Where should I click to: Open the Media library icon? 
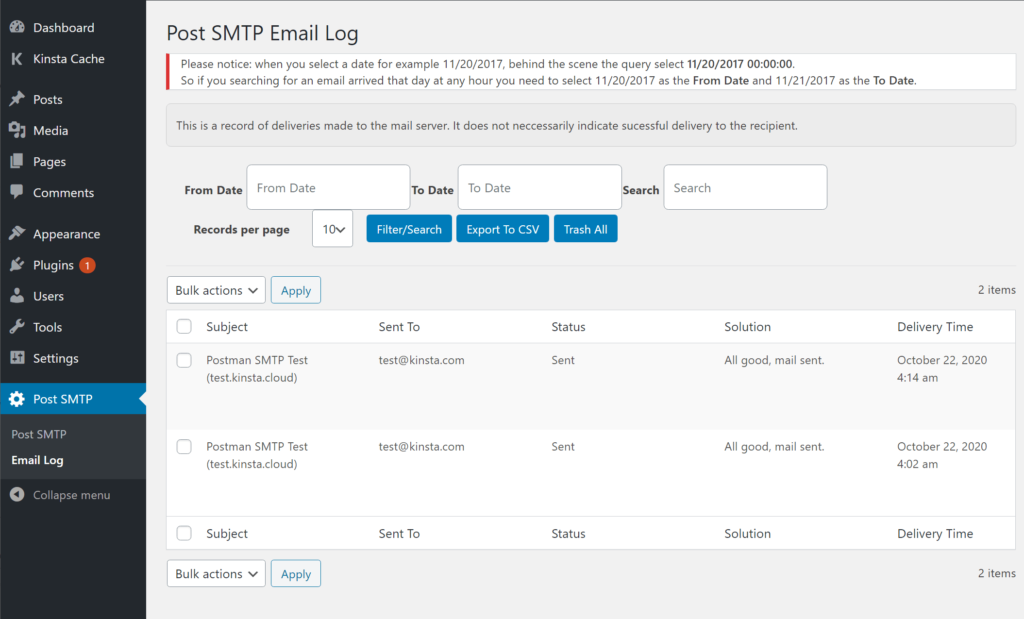tap(18, 130)
